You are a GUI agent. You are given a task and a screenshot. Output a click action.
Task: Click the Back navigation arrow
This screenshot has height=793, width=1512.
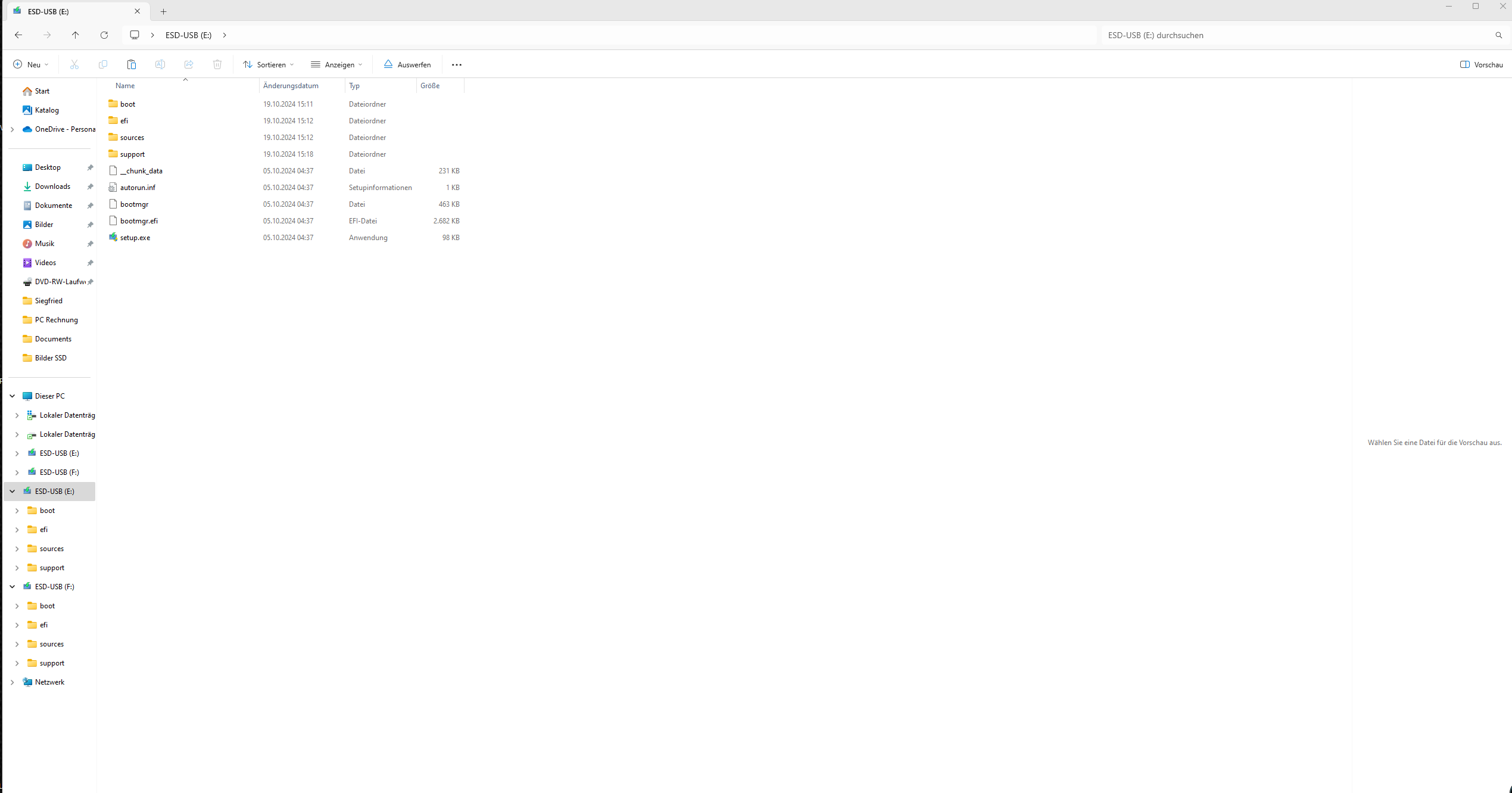tap(18, 35)
